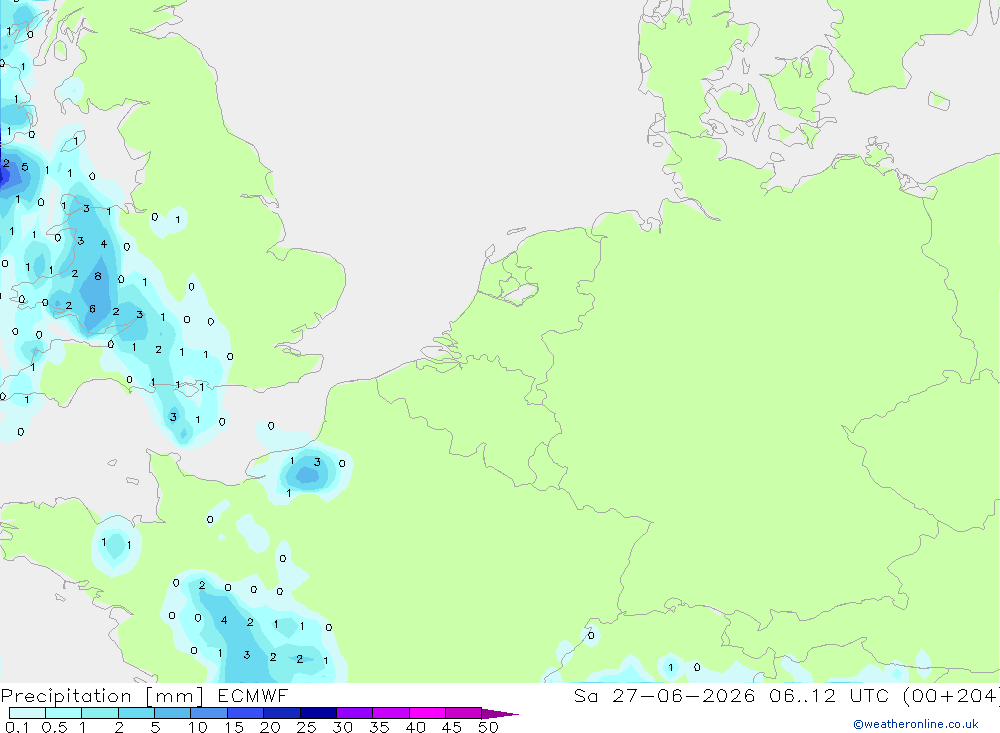Select the 5–10 mm legend color swatch
The height and width of the screenshot is (733, 1000).
pyautogui.click(x=173, y=713)
